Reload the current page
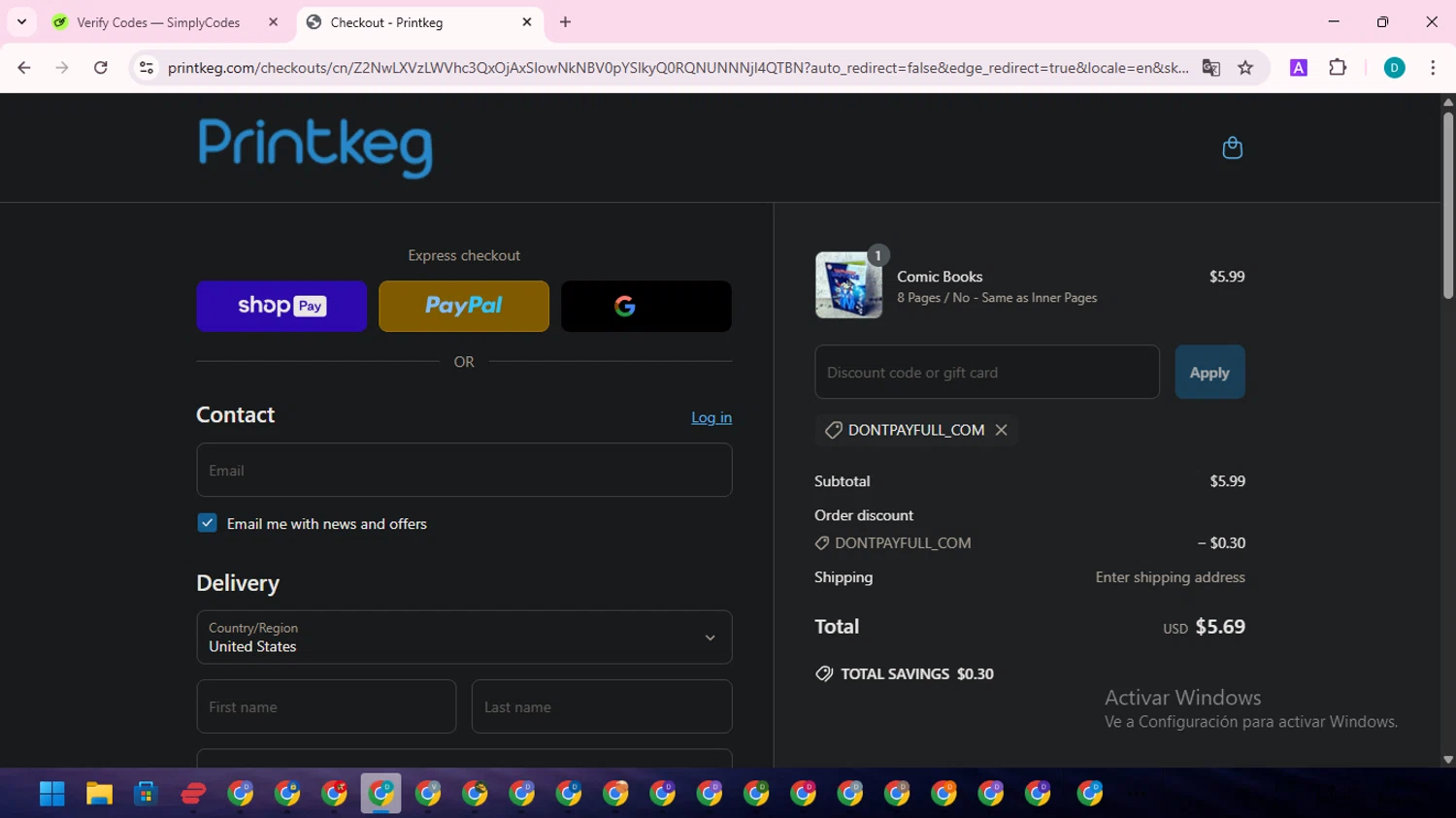The height and width of the screenshot is (818, 1456). [100, 67]
